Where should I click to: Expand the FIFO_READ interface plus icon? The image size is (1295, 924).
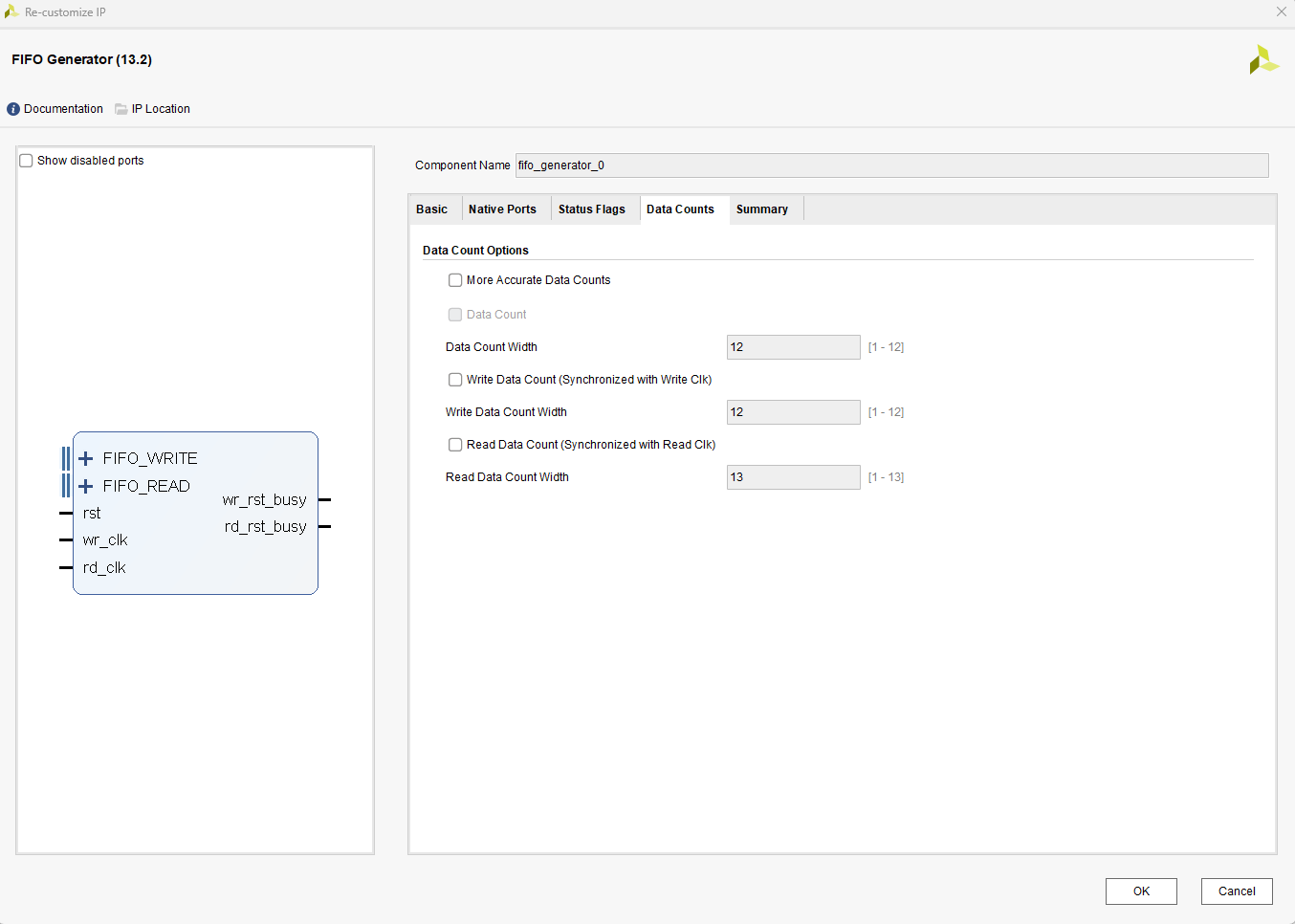[x=86, y=486]
